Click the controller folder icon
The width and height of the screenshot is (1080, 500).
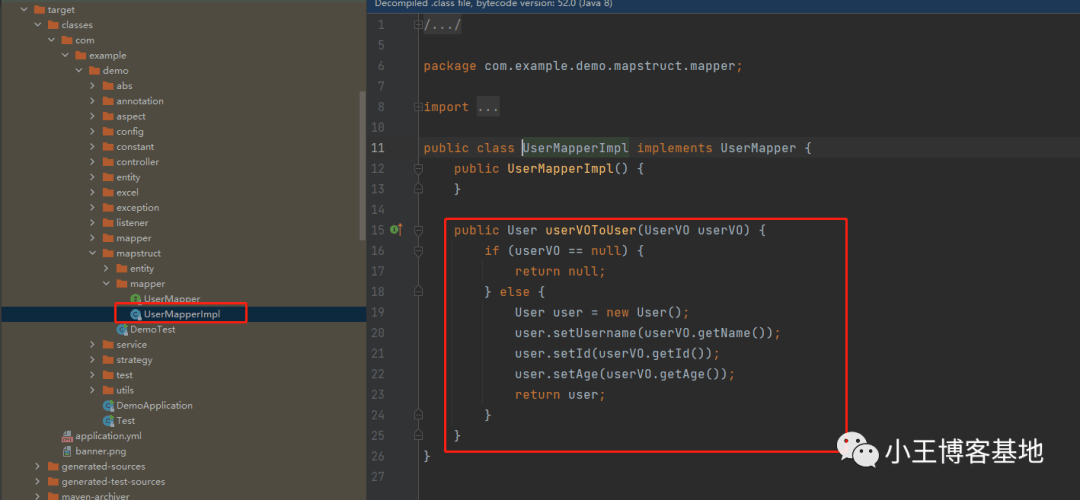108,162
